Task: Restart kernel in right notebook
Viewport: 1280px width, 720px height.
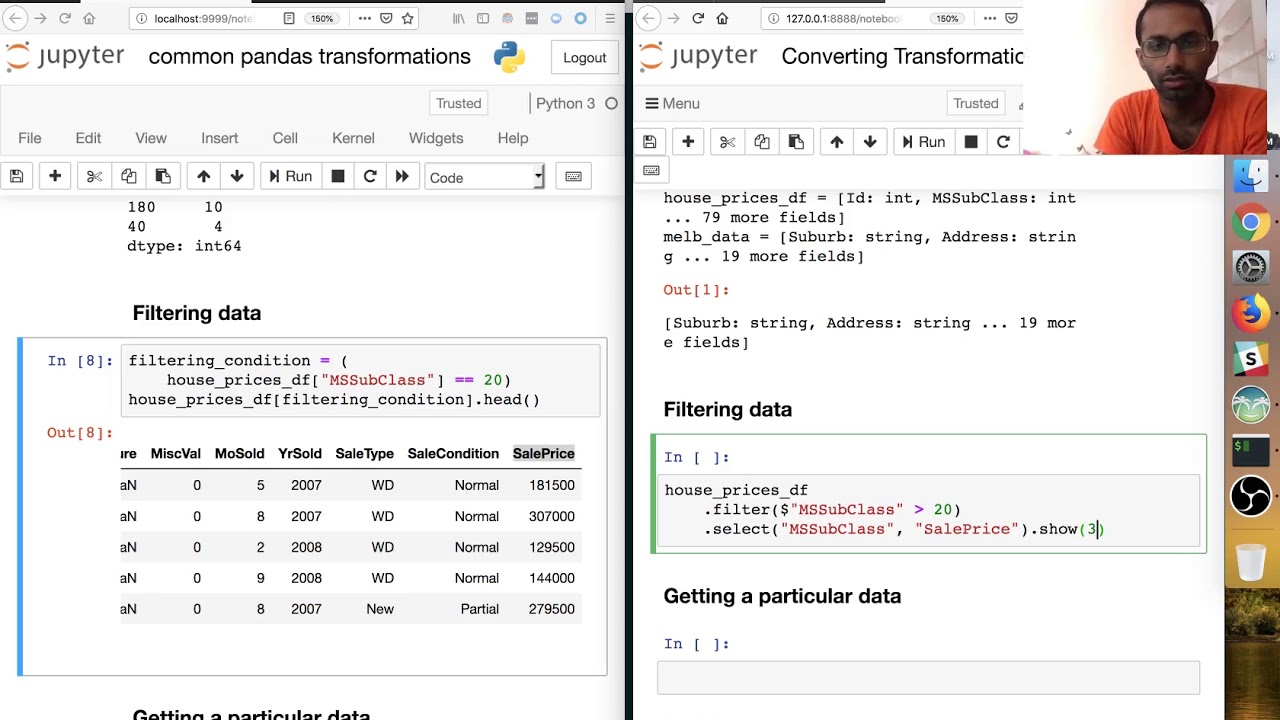Action: tap(1003, 142)
